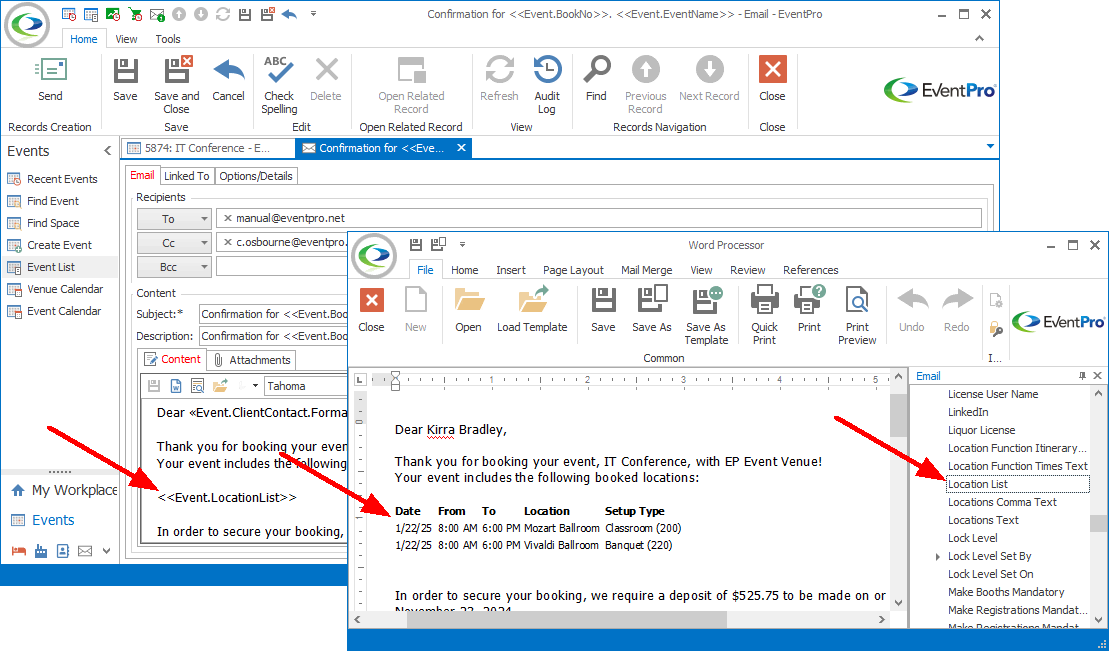
Task: Open the Cc recipient dropdown
Action: coord(204,243)
